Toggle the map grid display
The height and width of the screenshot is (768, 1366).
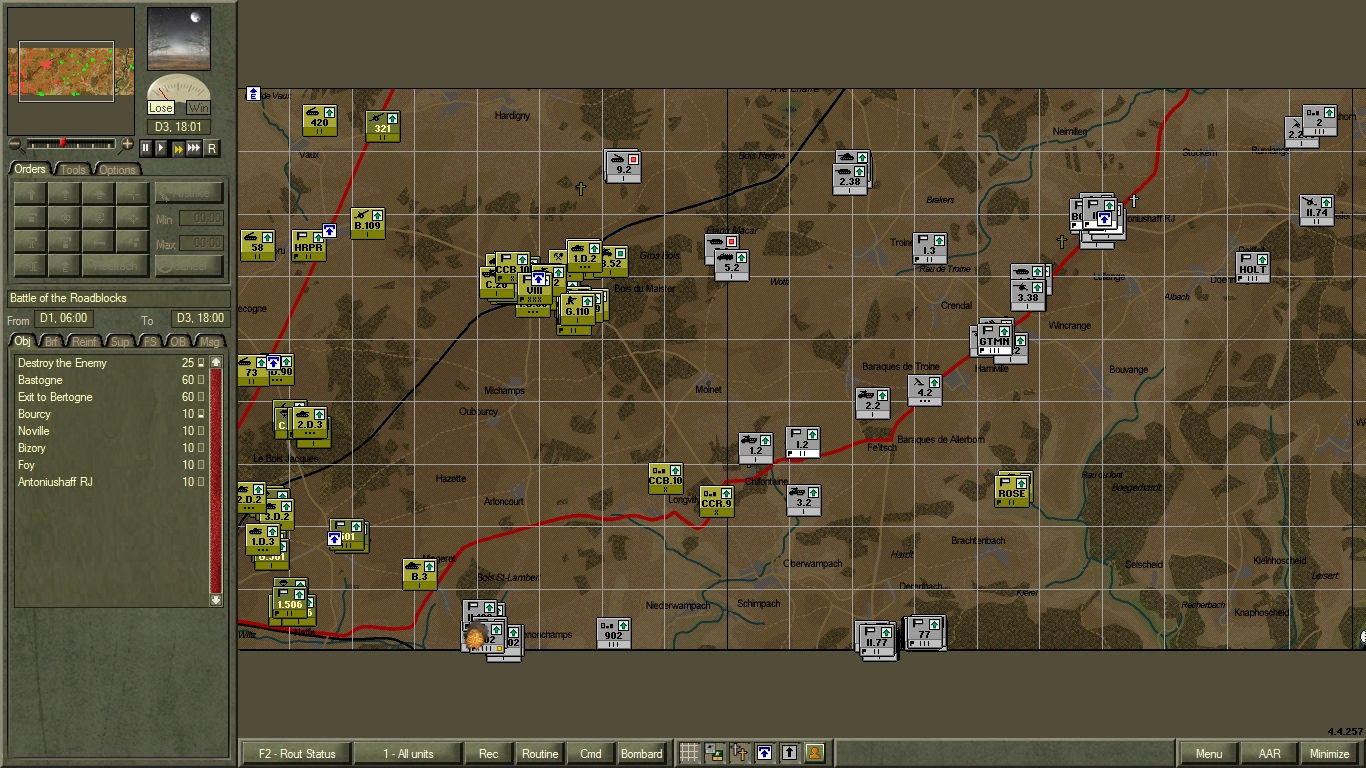coord(689,753)
